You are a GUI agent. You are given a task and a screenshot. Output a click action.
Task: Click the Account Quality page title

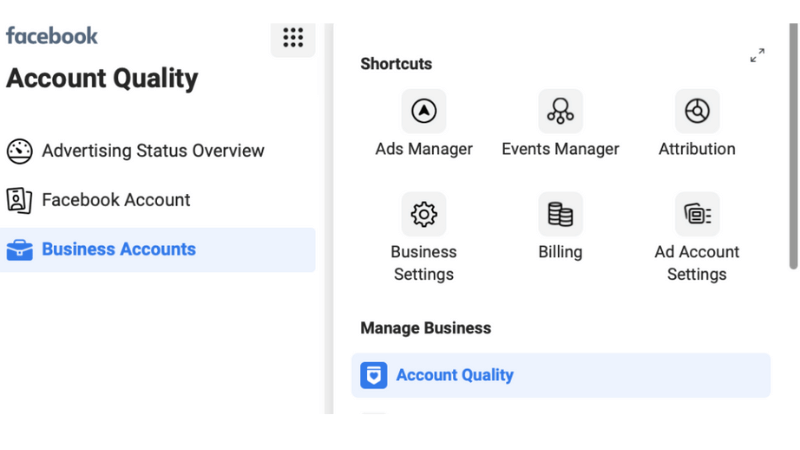point(102,79)
